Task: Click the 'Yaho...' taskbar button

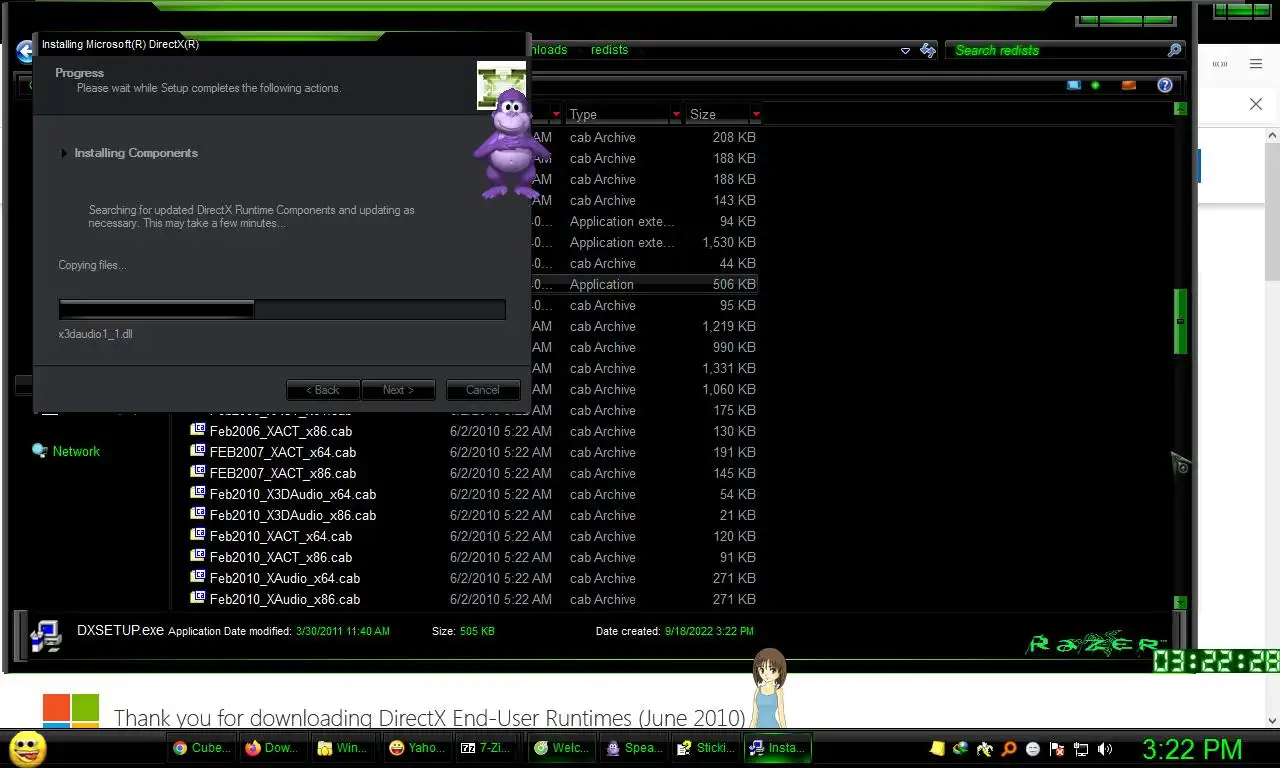Action: tap(416, 747)
